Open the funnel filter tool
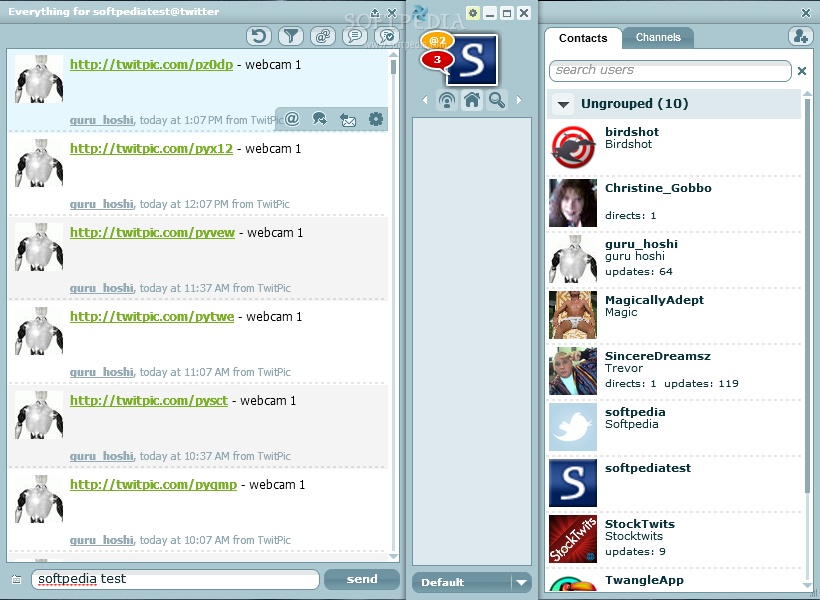Image resolution: width=820 pixels, height=600 pixels. pos(291,36)
